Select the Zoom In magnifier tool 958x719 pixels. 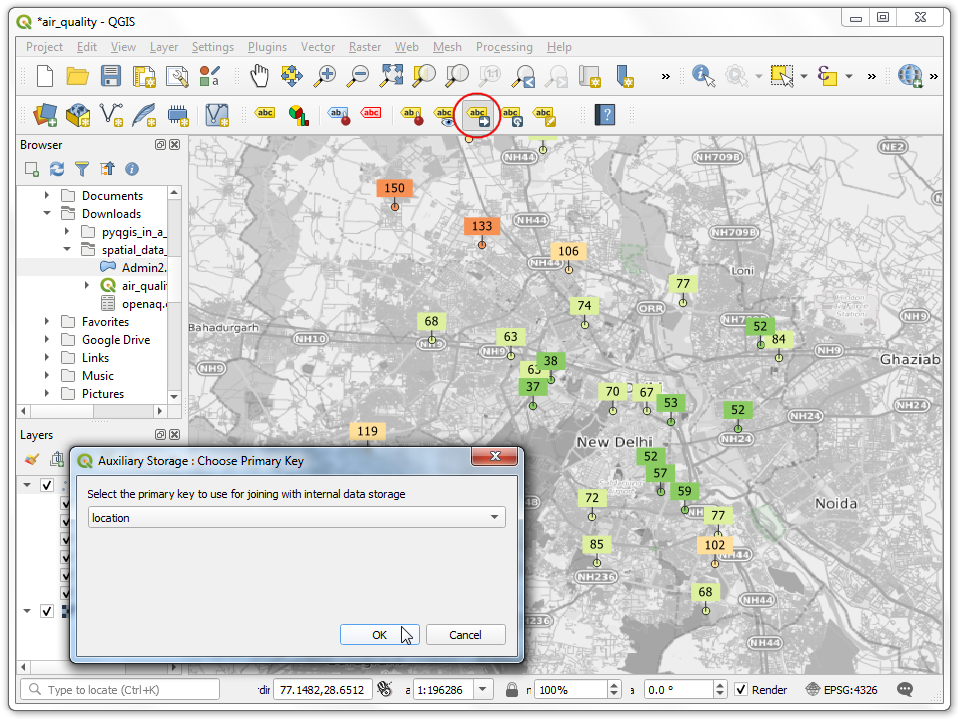click(325, 76)
